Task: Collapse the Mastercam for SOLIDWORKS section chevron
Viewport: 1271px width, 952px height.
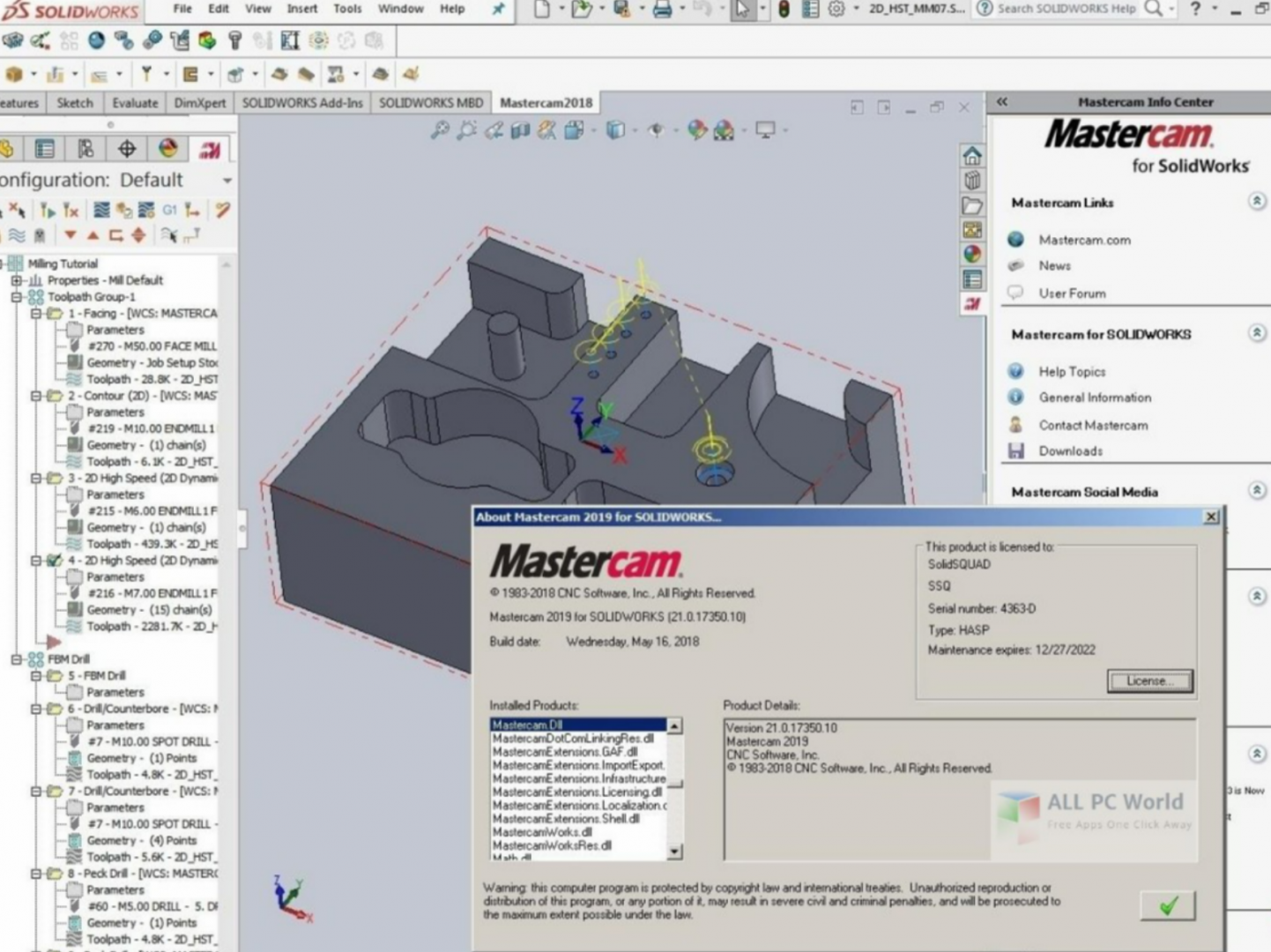Action: 1257,333
